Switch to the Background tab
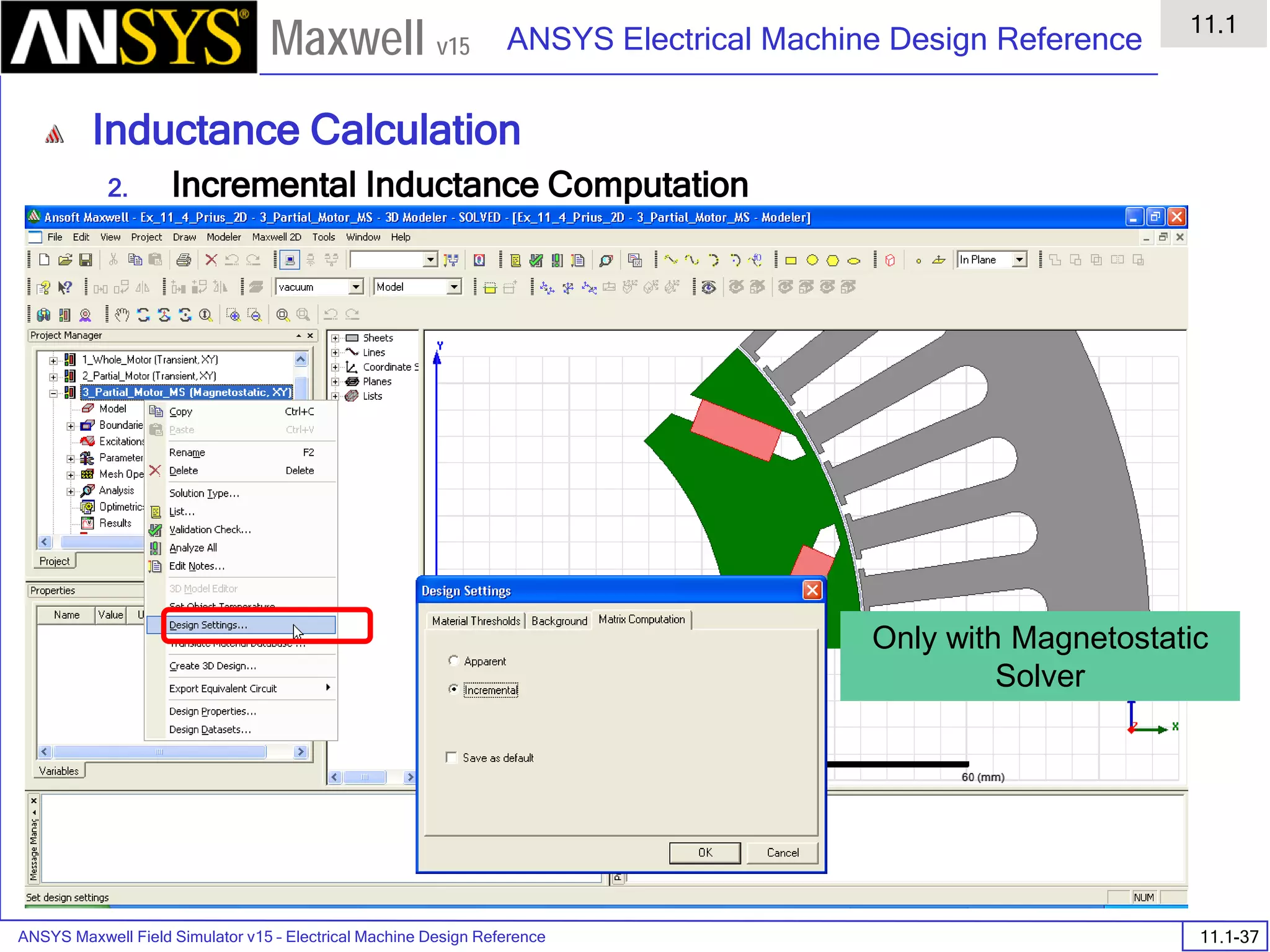This screenshot has width=1270, height=952. pos(559,621)
